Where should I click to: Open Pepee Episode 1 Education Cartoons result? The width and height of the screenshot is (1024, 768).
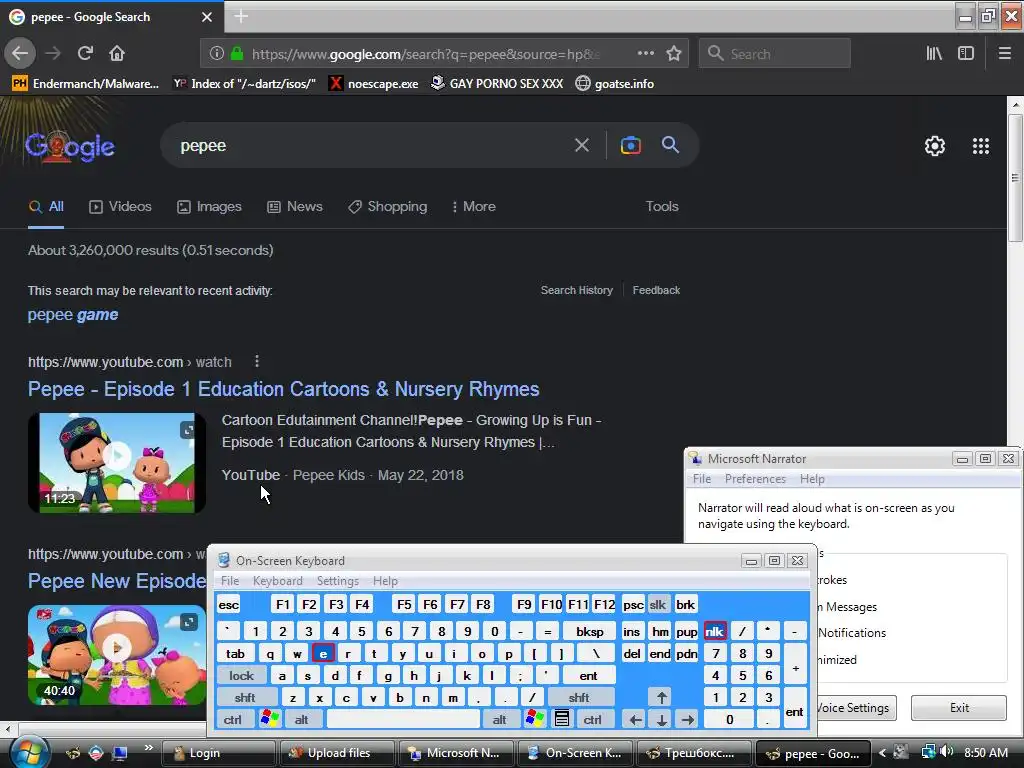(x=283, y=389)
